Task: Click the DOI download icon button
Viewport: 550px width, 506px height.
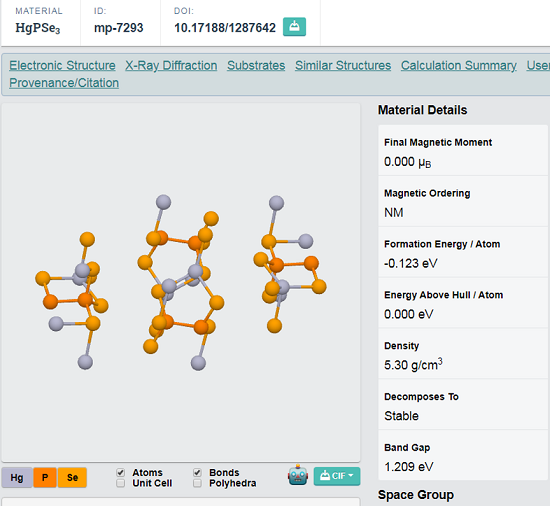Action: [294, 27]
